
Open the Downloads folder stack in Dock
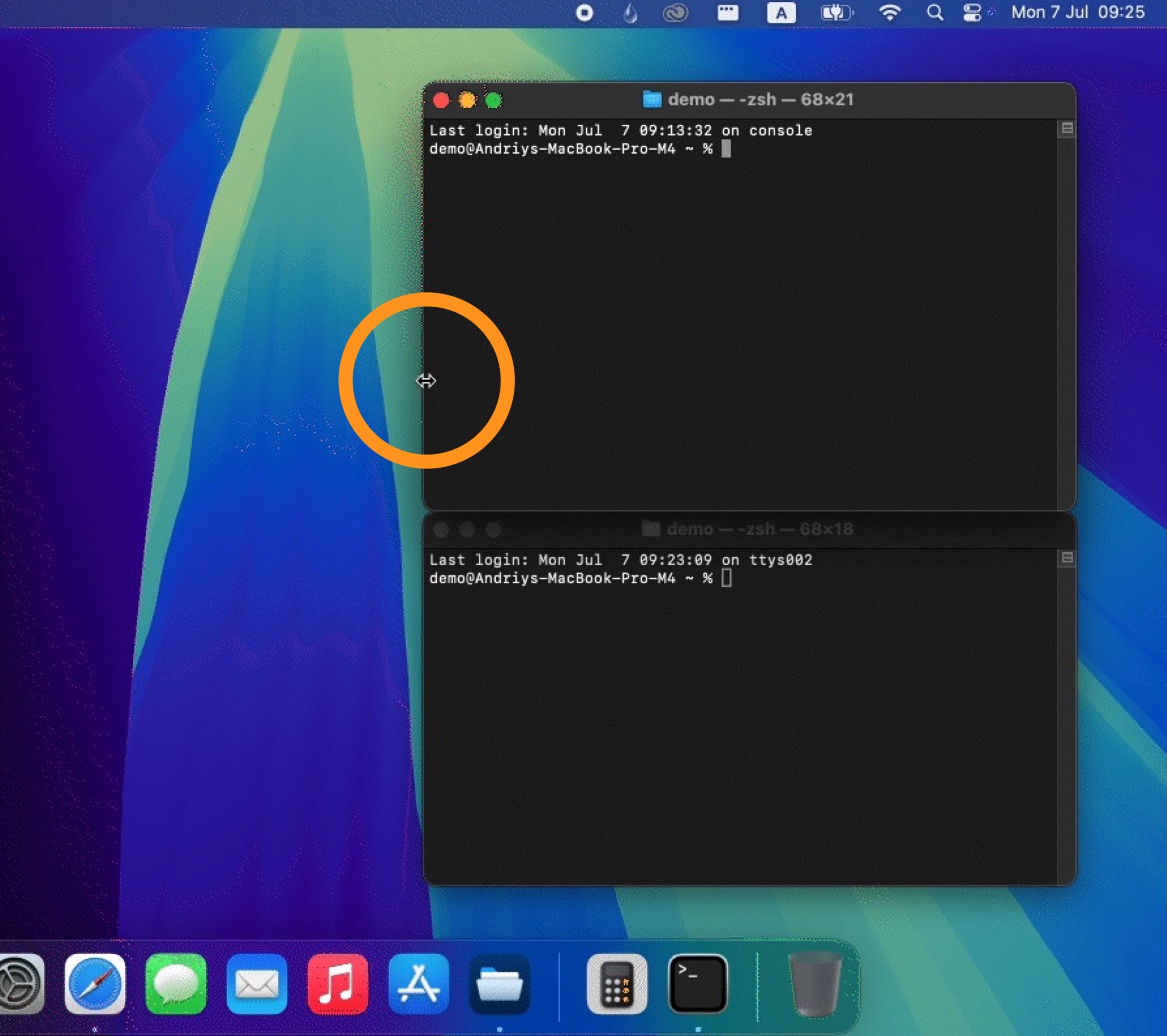[499, 983]
